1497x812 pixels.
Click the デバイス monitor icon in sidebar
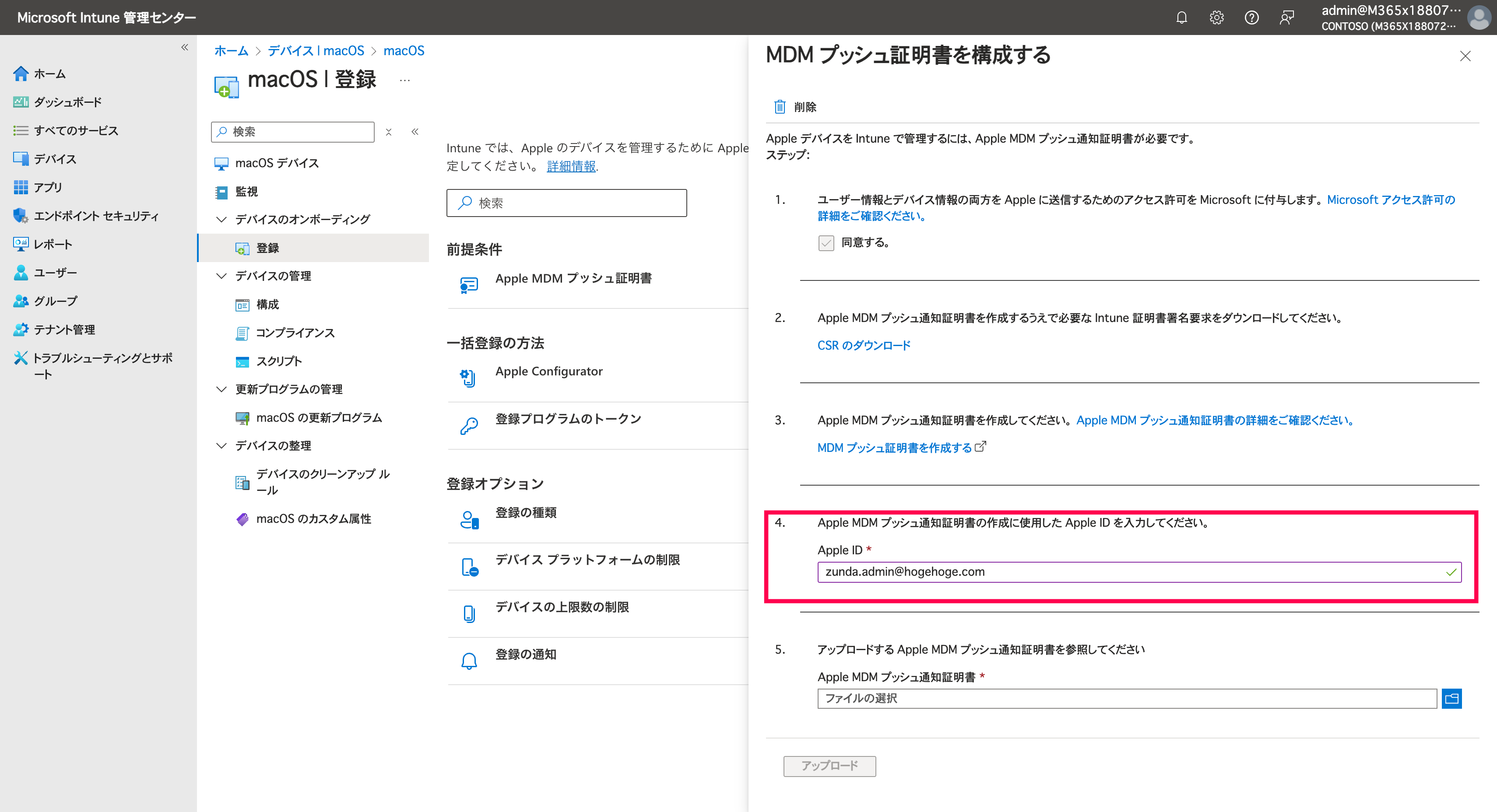pyautogui.click(x=21, y=158)
